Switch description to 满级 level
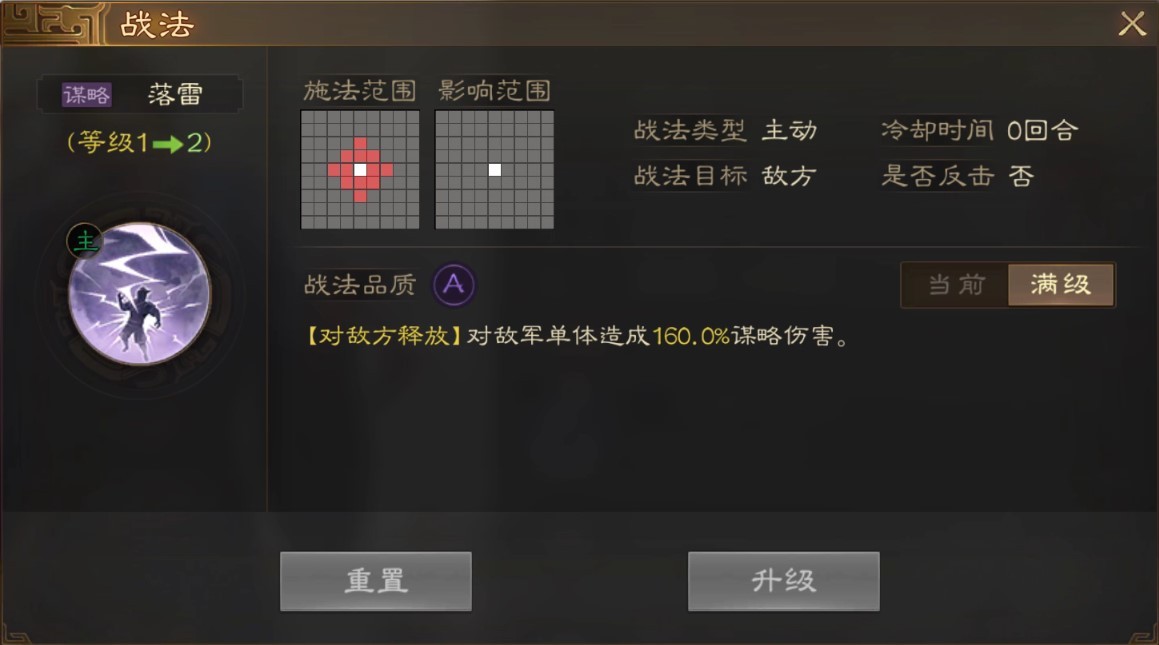Viewport: 1159px width, 645px height. (1061, 284)
